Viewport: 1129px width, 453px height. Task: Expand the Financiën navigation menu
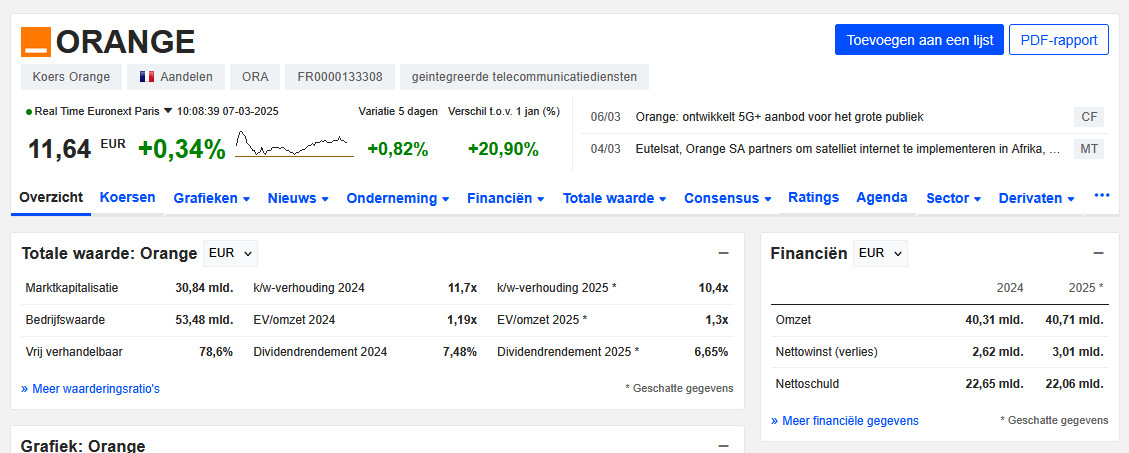505,198
